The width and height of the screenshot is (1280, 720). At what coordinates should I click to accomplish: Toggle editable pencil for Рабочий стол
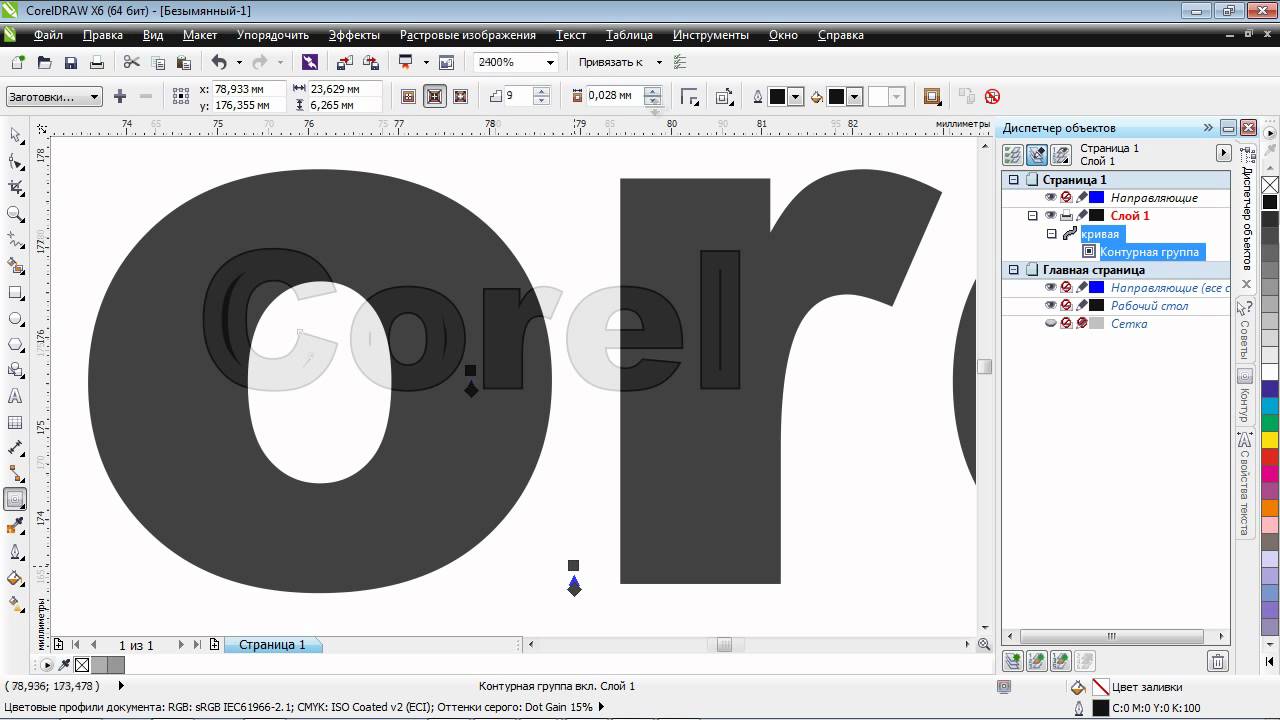click(1081, 305)
